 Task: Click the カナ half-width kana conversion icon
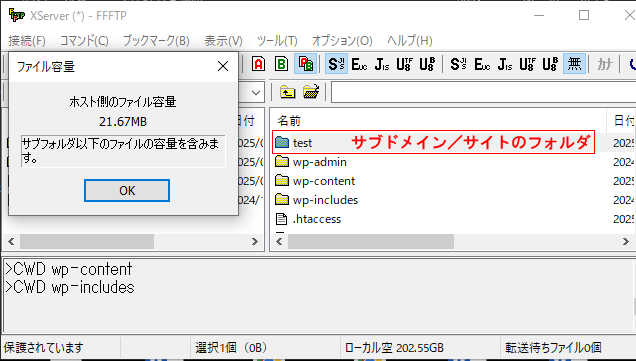click(x=605, y=64)
